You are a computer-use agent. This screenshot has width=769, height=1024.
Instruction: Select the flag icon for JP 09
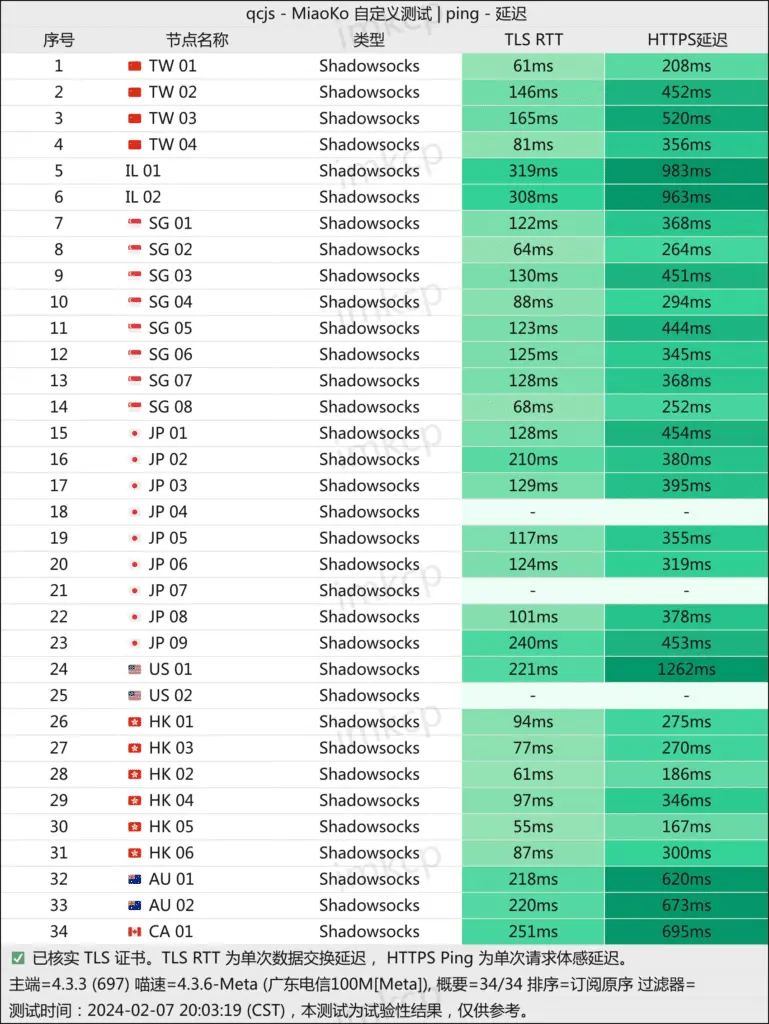click(x=135, y=643)
